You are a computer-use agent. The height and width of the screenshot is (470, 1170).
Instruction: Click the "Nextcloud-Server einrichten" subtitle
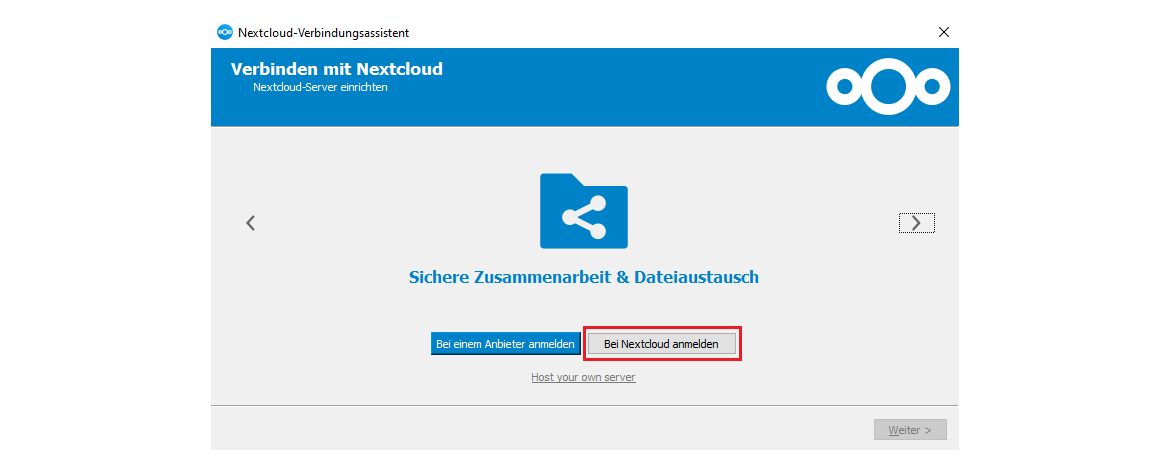(x=320, y=87)
